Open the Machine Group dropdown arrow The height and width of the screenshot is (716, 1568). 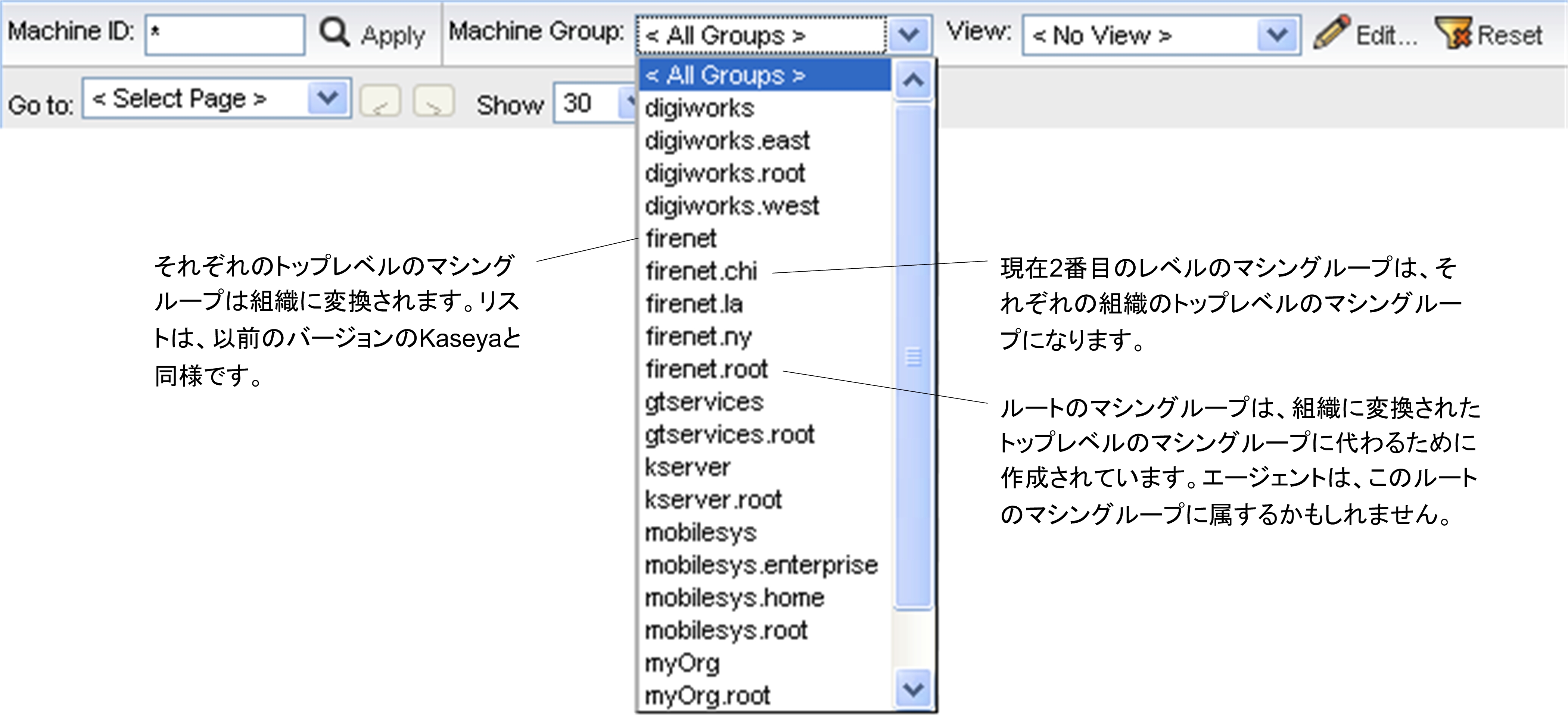909,35
